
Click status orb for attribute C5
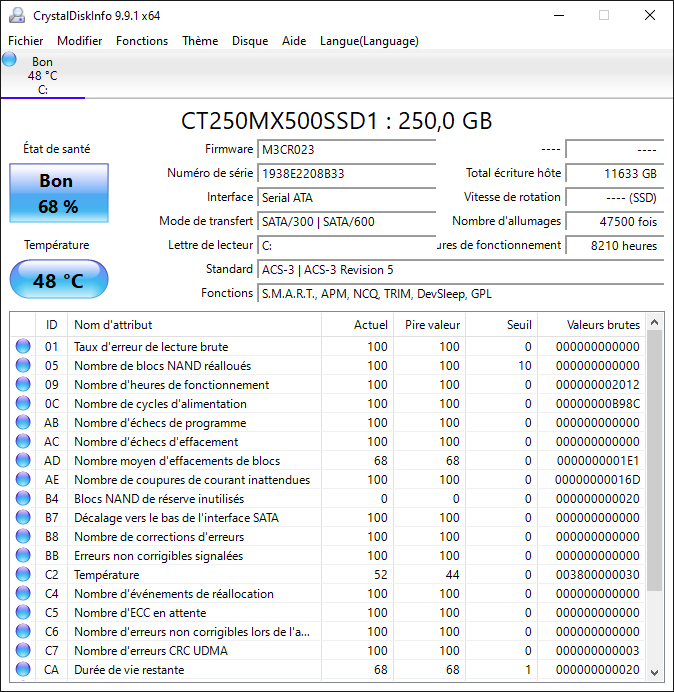[x=23, y=612]
